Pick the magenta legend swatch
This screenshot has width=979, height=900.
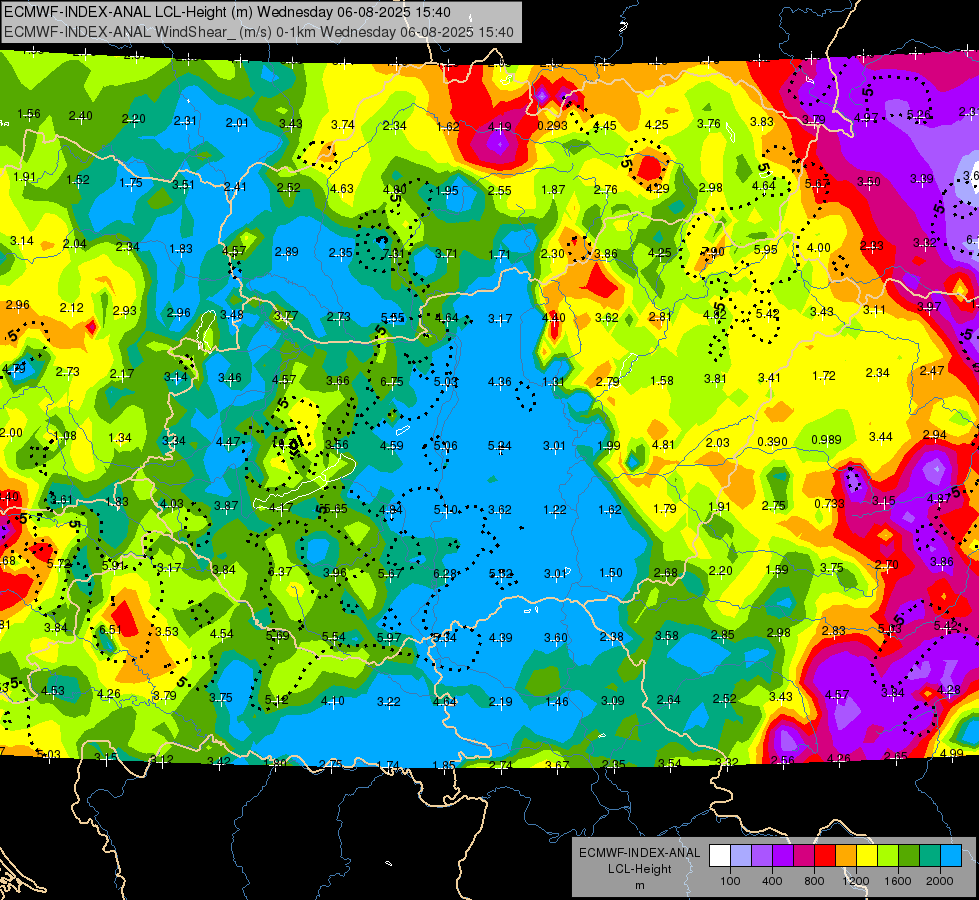click(x=804, y=856)
